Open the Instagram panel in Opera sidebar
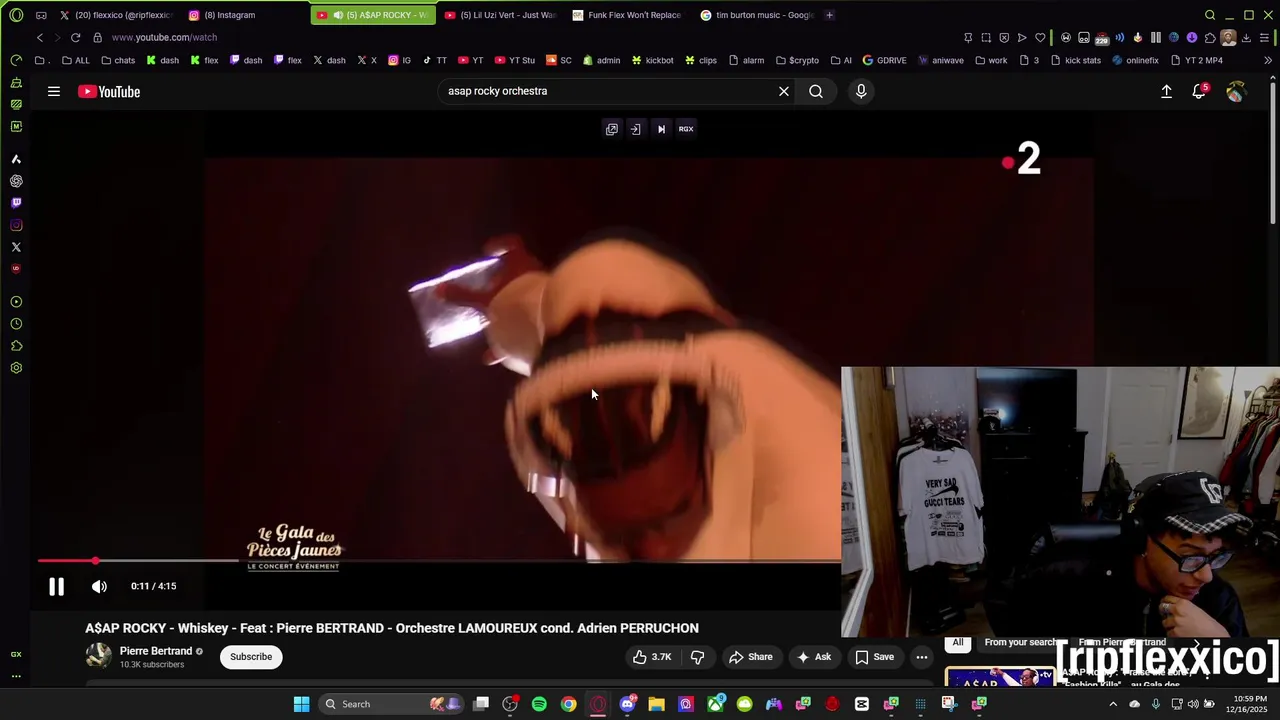The image size is (1280, 720). (16, 225)
